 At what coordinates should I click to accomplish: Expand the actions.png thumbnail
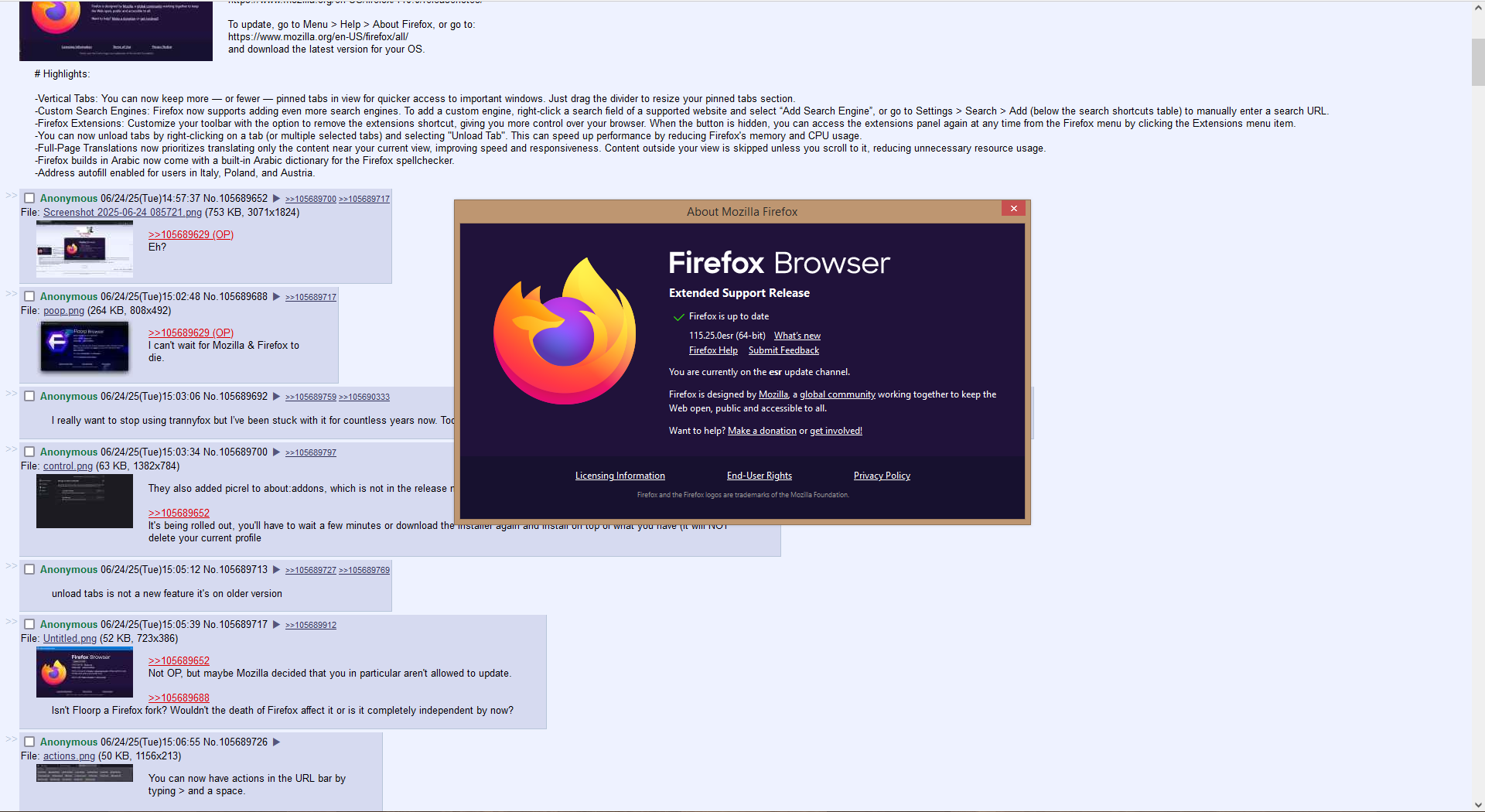[84, 773]
